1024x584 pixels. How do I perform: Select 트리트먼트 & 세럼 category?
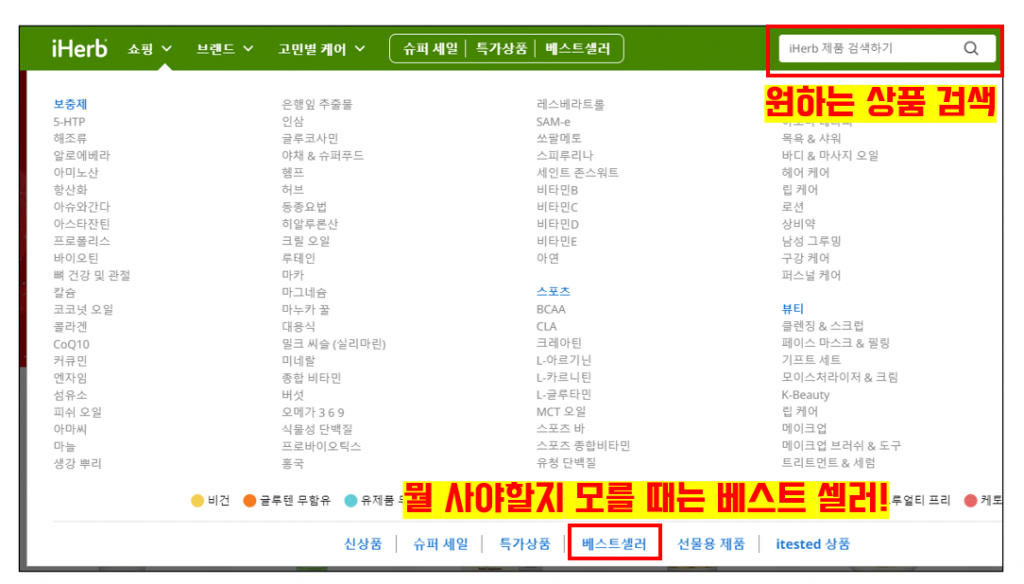(828, 462)
